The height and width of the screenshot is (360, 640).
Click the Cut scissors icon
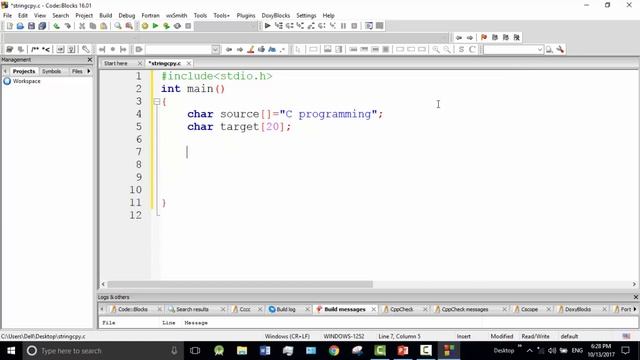point(82,26)
